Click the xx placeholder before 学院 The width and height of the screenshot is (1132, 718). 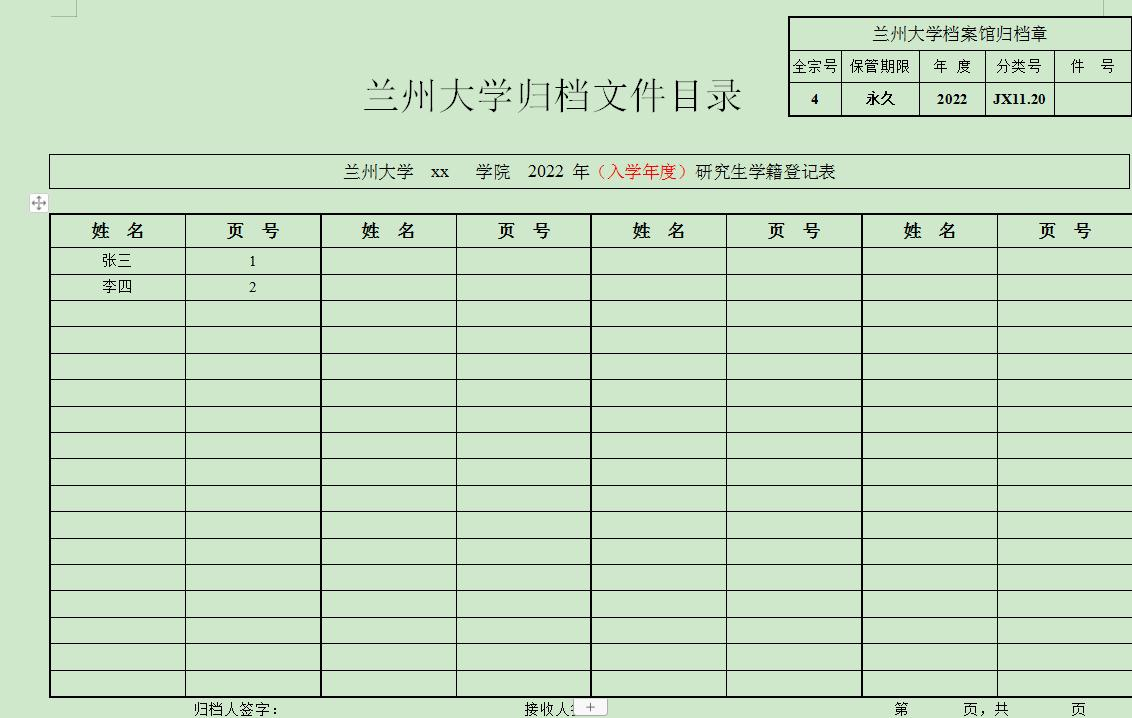click(x=440, y=172)
